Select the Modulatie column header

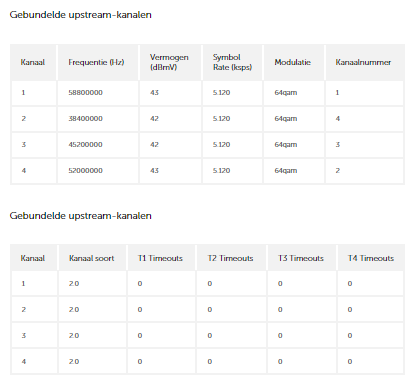tap(292, 62)
